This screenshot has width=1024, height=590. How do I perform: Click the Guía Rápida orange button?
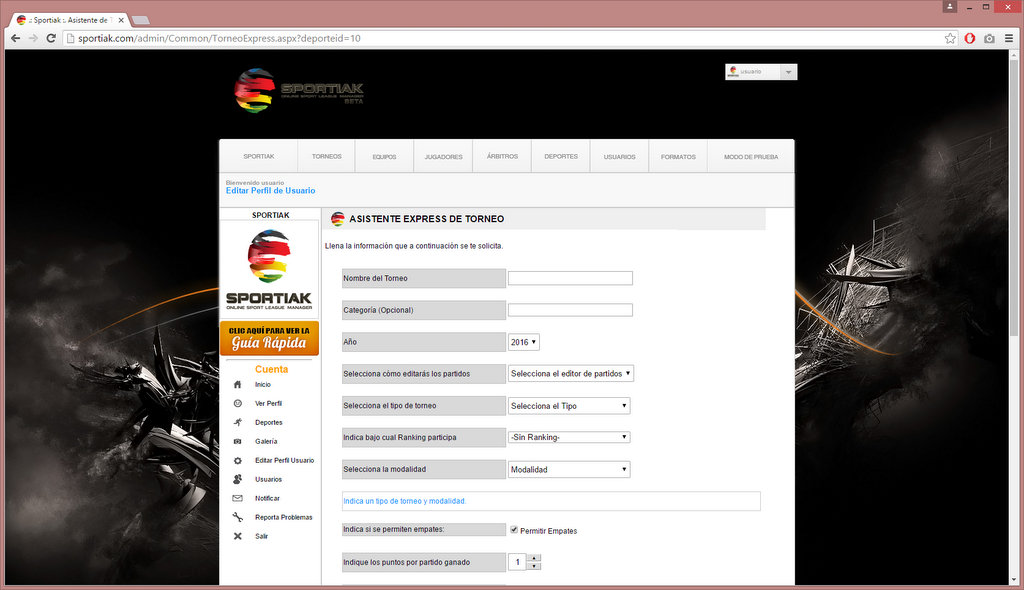pyautogui.click(x=269, y=339)
